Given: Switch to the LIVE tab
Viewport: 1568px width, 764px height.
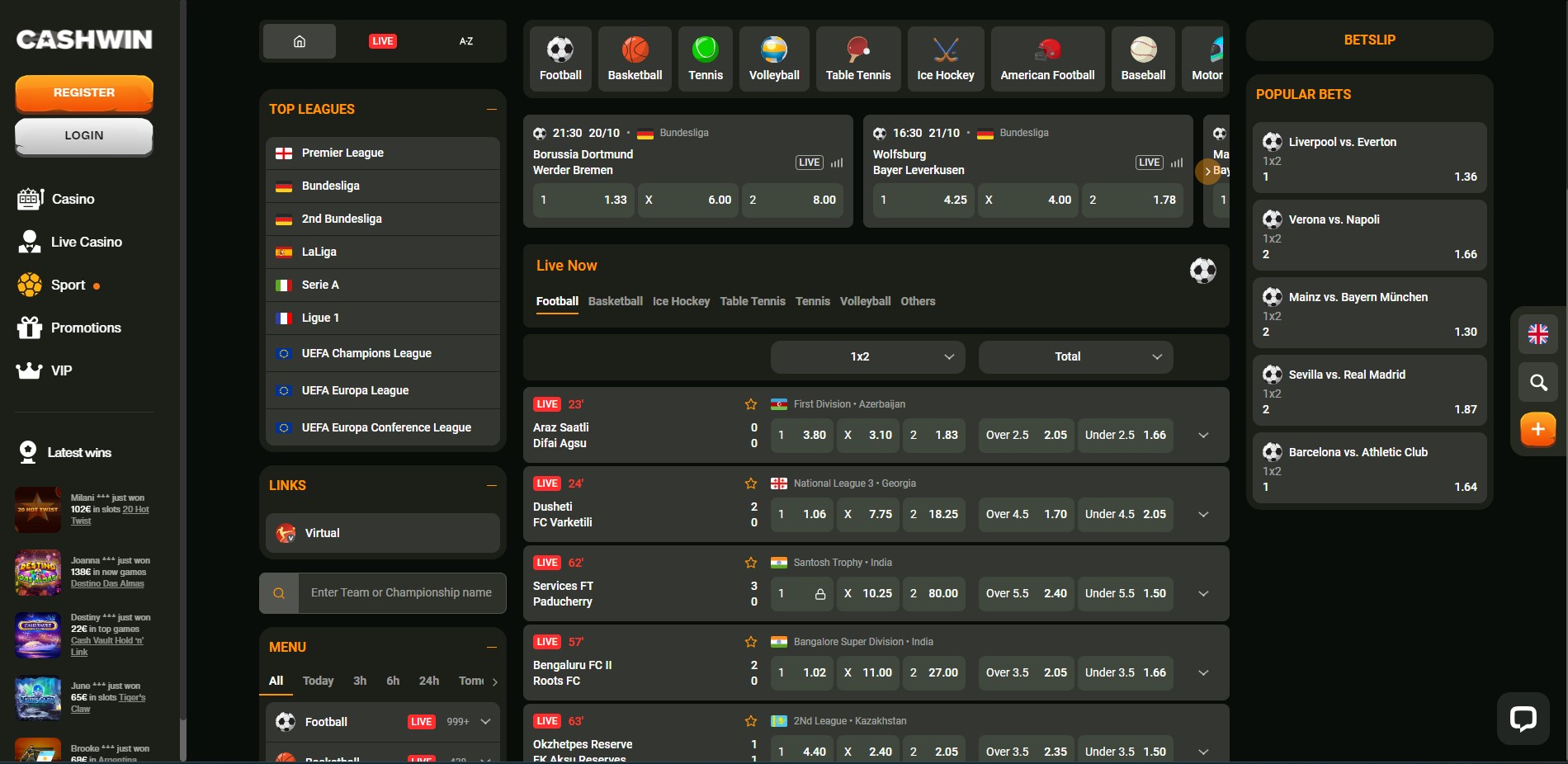Looking at the screenshot, I should pyautogui.click(x=383, y=41).
